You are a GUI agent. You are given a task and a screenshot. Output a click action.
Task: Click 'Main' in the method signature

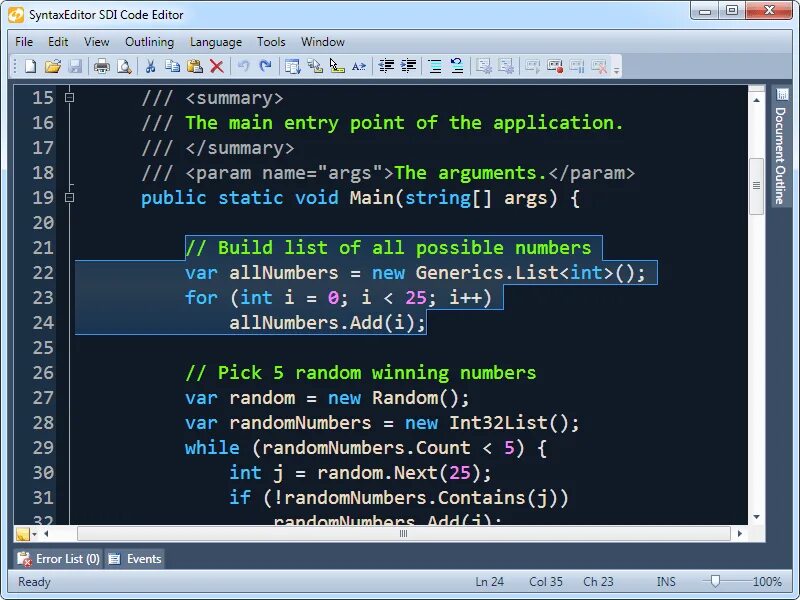pyautogui.click(x=371, y=197)
